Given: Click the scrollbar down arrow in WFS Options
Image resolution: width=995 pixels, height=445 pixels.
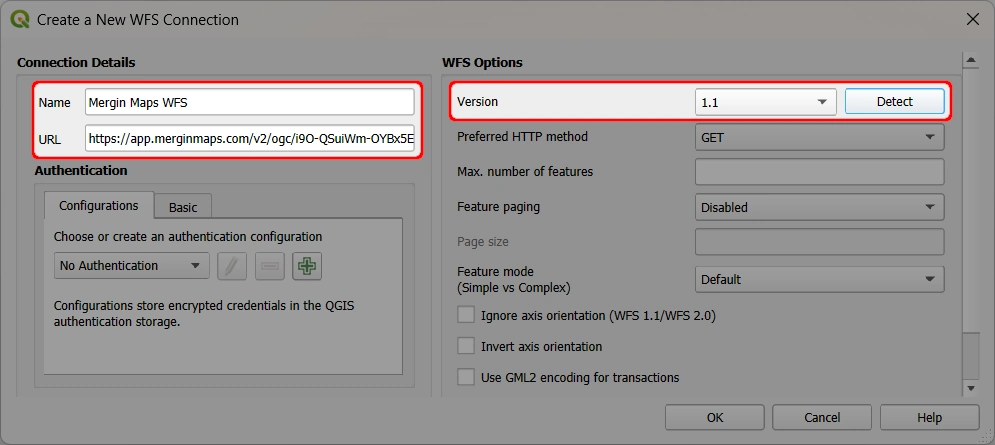Looking at the screenshot, I should (x=970, y=387).
